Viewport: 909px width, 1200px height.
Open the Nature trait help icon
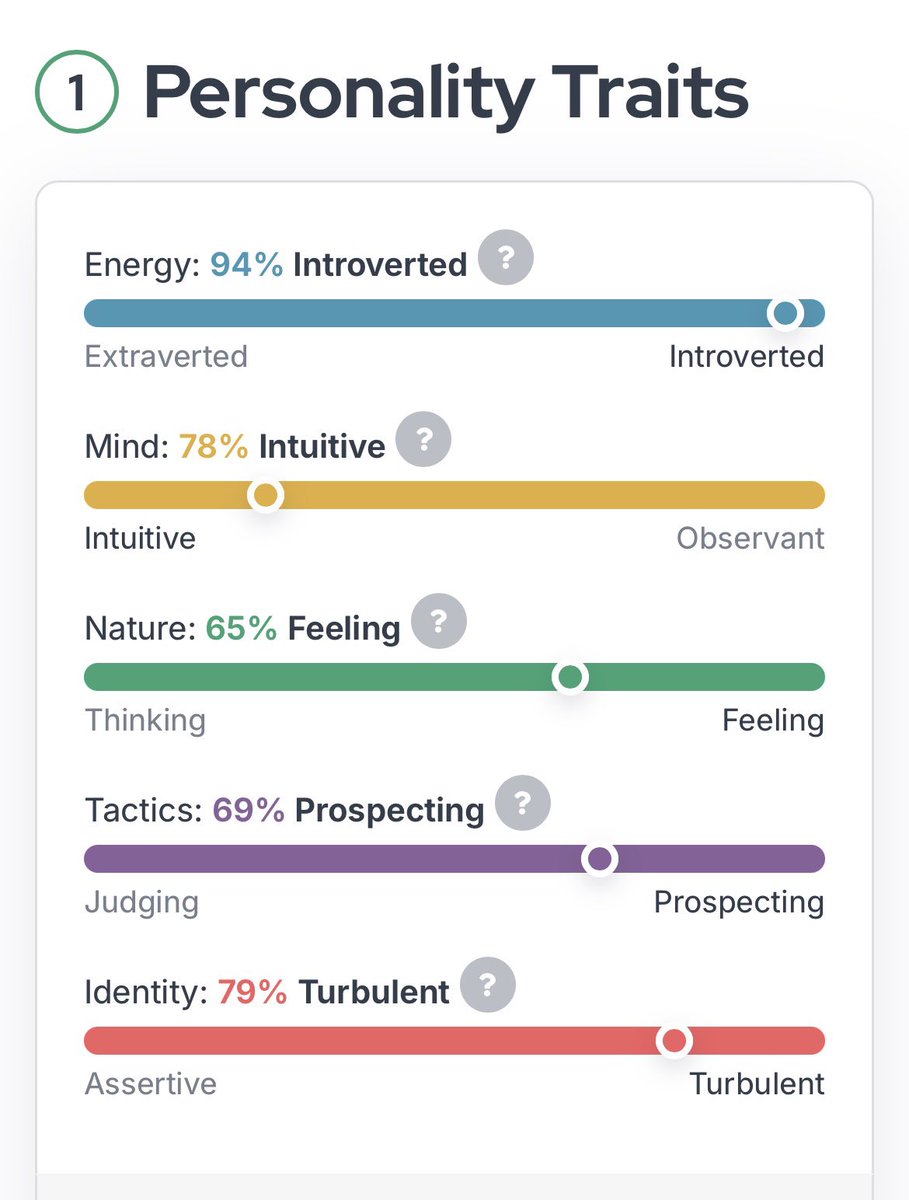(x=439, y=622)
